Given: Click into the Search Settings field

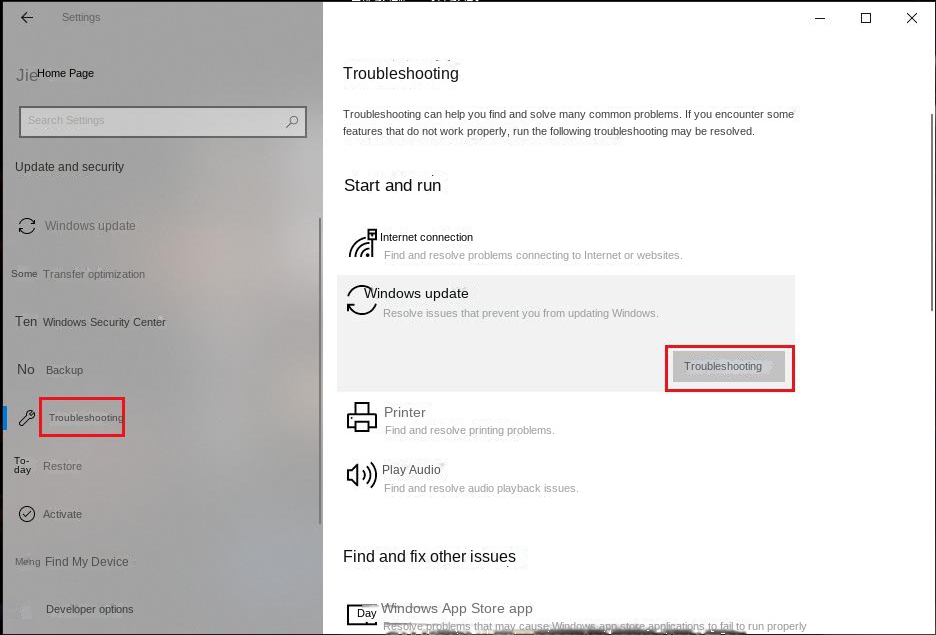Looking at the screenshot, I should point(163,122).
